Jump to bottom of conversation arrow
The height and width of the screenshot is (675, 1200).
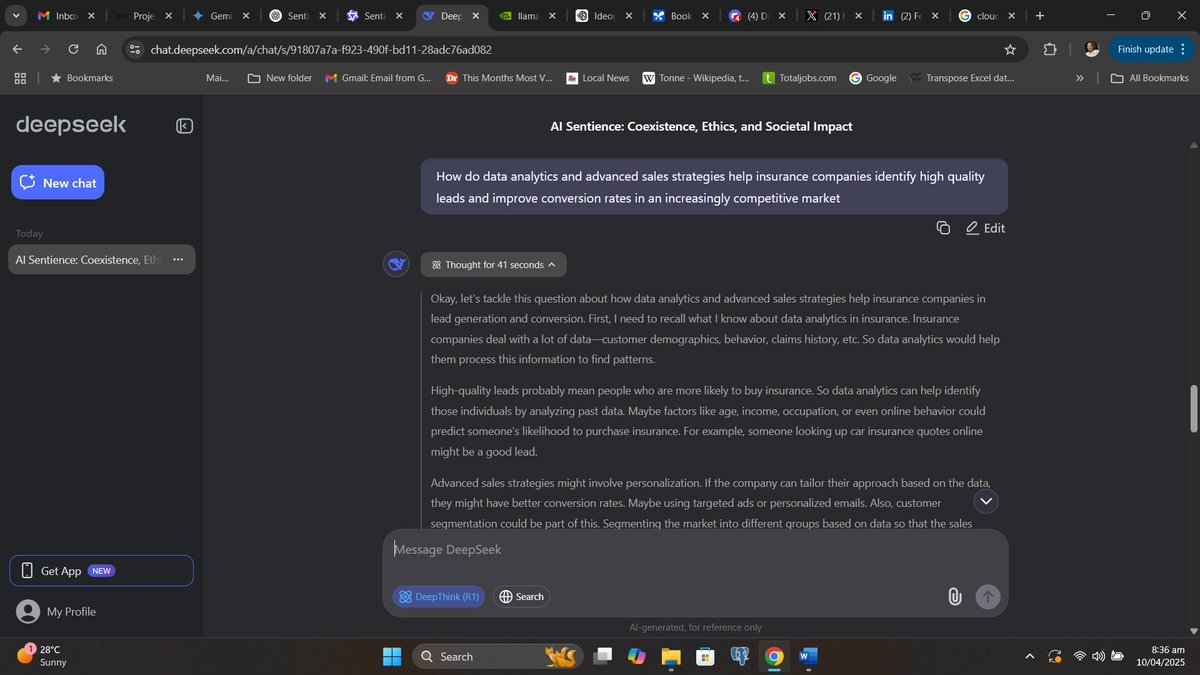986,501
